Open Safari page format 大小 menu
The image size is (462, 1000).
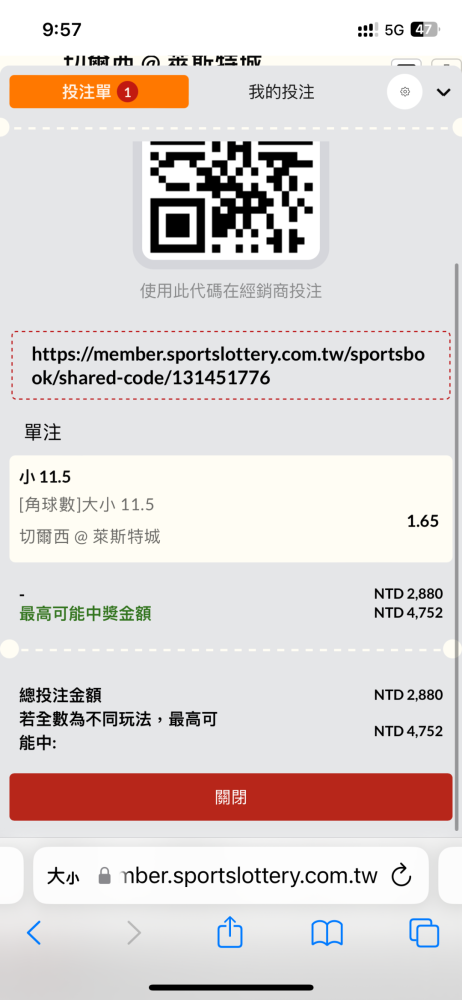(63, 876)
